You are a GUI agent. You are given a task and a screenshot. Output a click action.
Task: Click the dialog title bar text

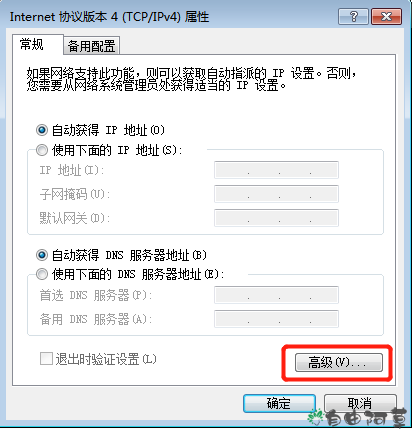pyautogui.click(x=109, y=17)
